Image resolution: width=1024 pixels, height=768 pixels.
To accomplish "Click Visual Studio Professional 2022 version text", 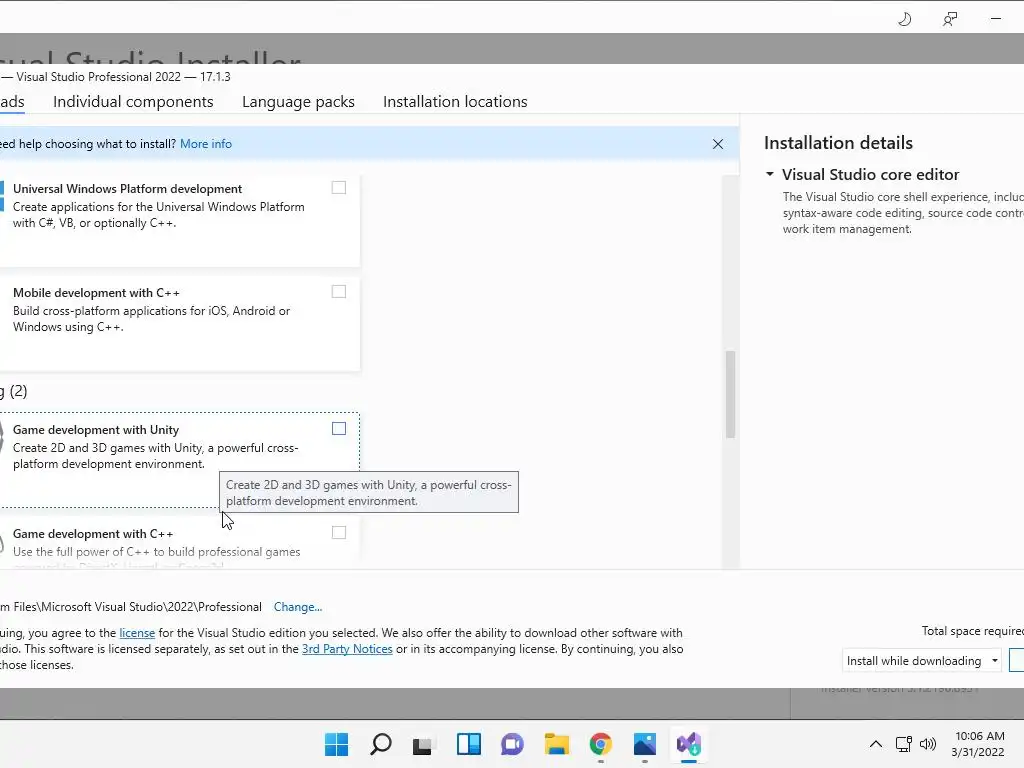I will [x=123, y=76].
